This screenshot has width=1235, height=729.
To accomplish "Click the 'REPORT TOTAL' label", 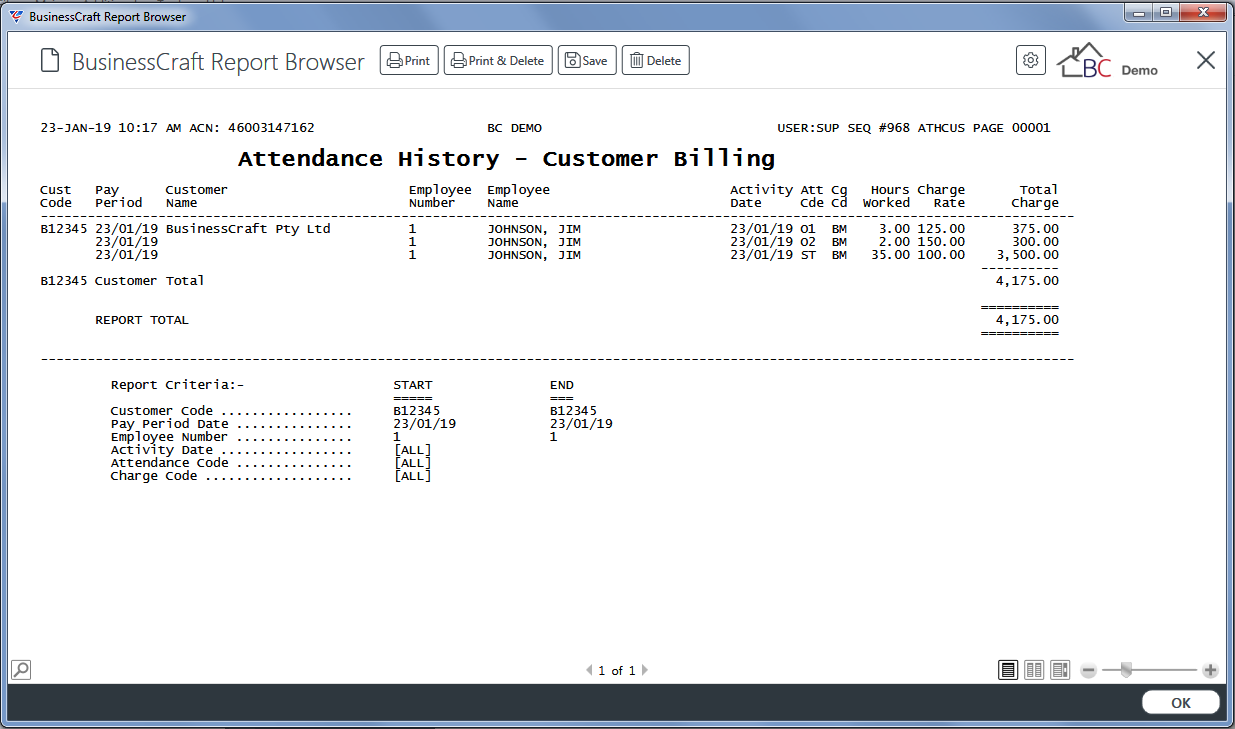I will pyautogui.click(x=142, y=320).
